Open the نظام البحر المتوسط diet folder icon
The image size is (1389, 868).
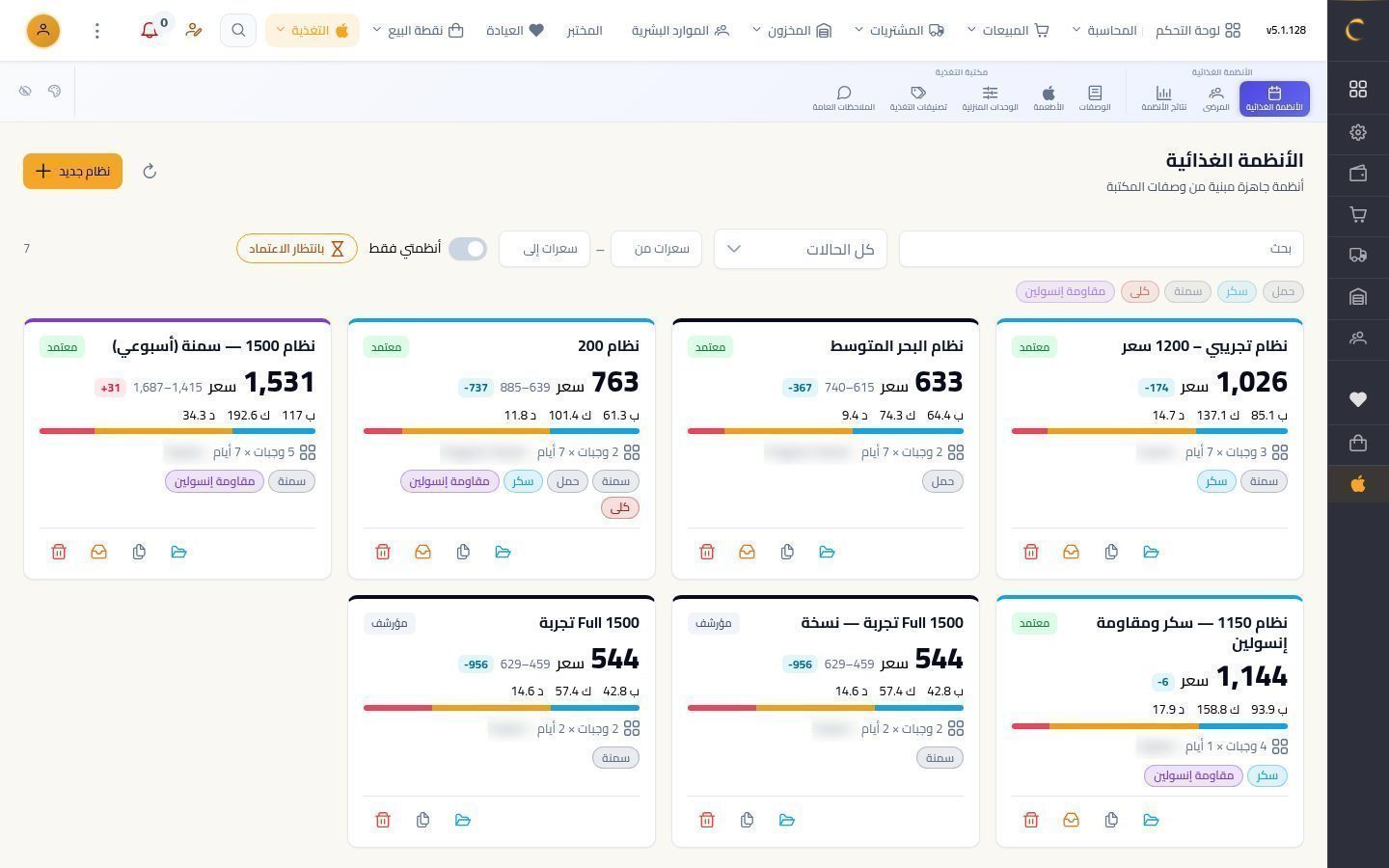tap(827, 552)
